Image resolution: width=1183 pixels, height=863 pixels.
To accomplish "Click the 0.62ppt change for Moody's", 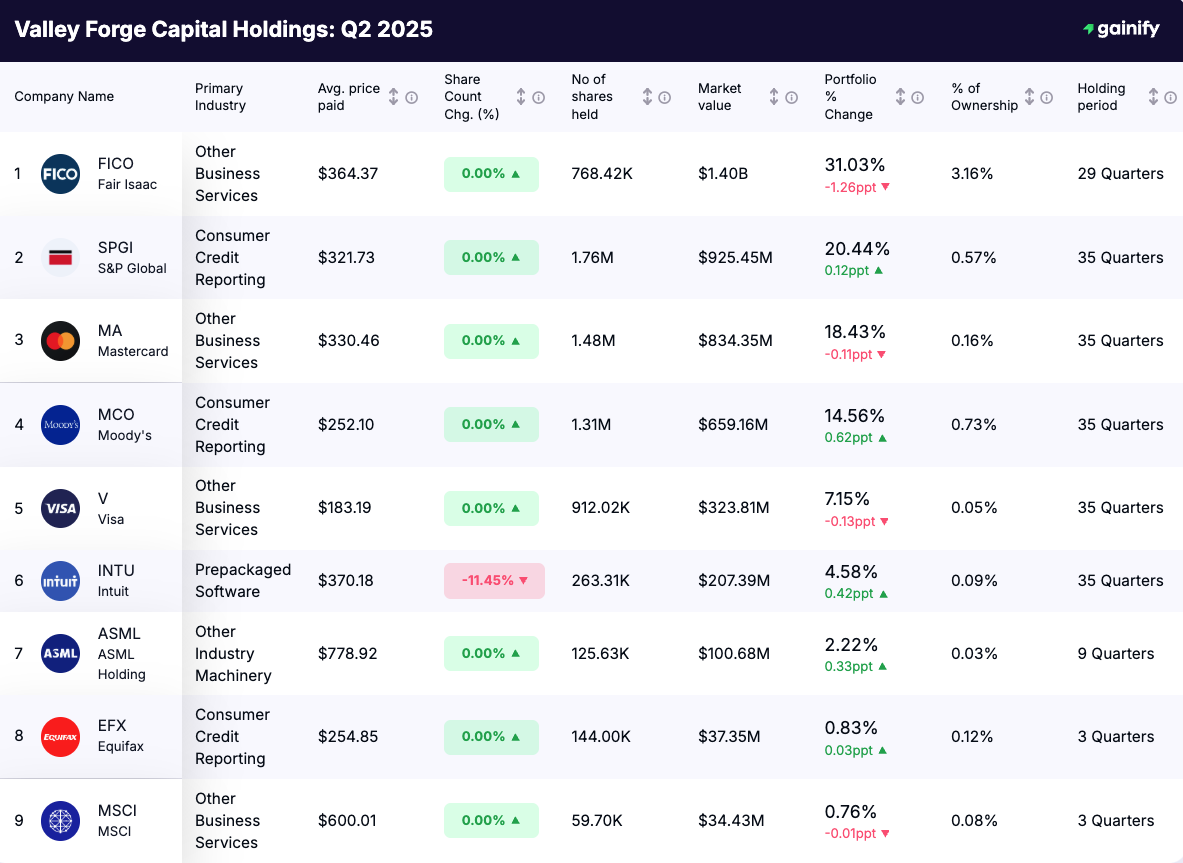I will (x=856, y=438).
